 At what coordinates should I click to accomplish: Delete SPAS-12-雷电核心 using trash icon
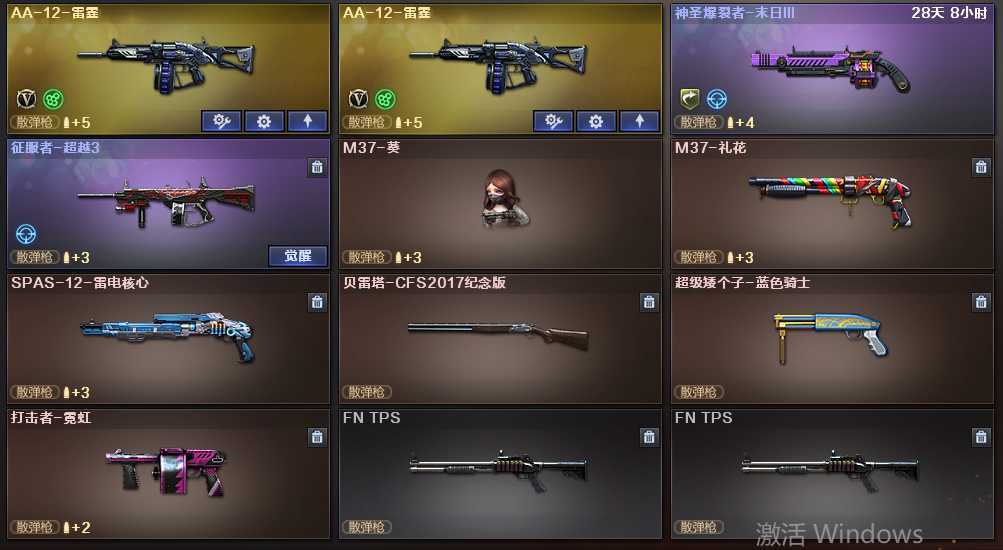click(317, 302)
